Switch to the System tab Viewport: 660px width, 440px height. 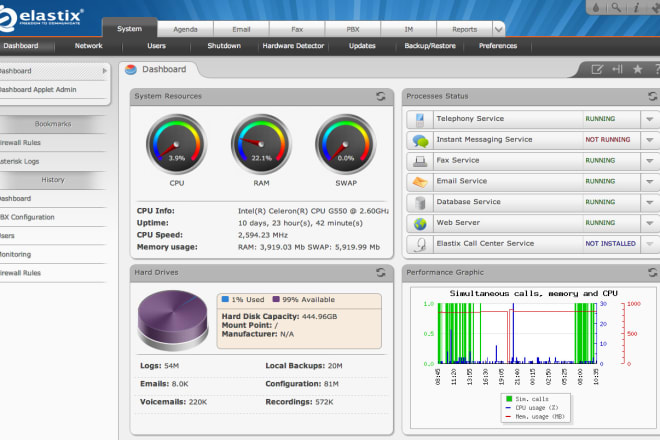(x=130, y=29)
